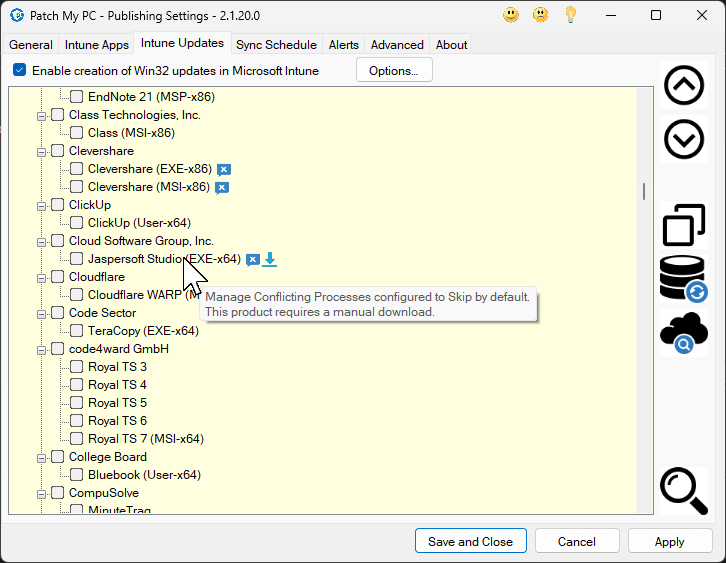Click the lightbulb idea icon
The image size is (726, 563).
[x=570, y=15]
